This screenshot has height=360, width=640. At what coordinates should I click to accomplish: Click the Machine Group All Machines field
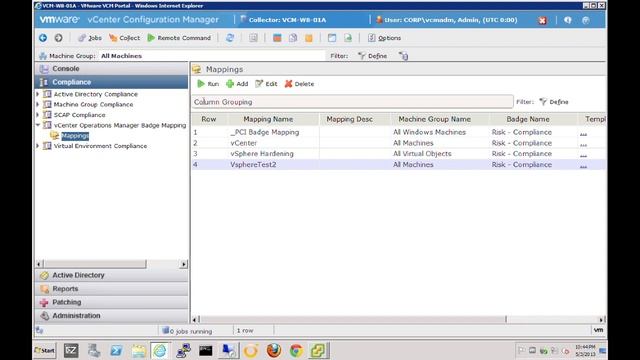point(211,56)
